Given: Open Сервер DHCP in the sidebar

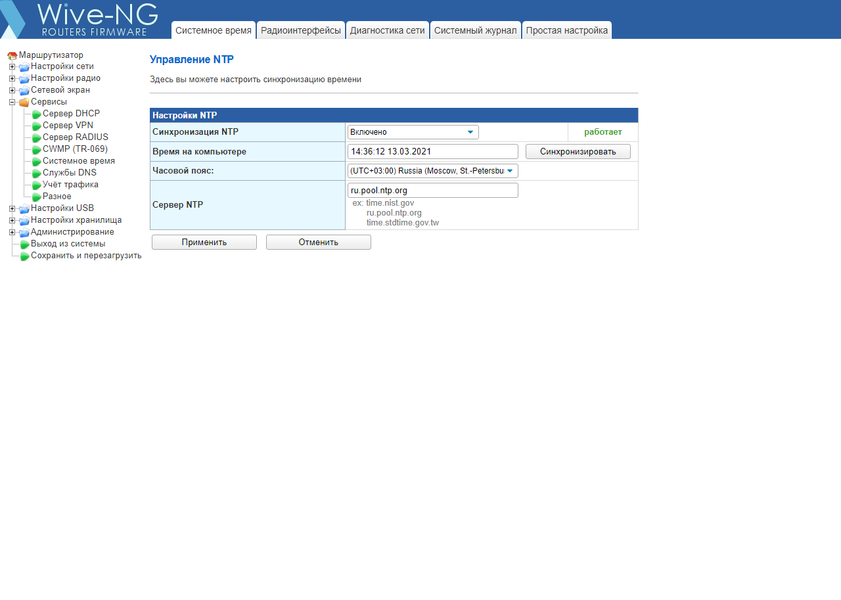Looking at the screenshot, I should pyautogui.click(x=71, y=114).
